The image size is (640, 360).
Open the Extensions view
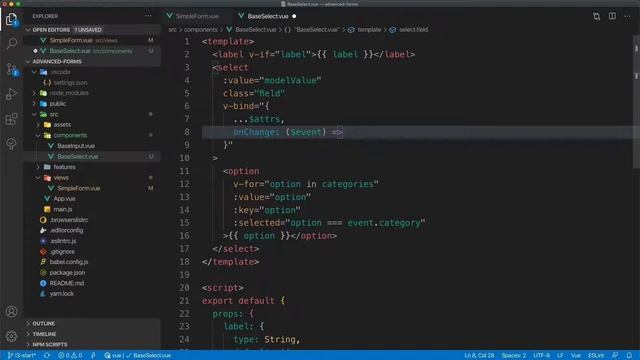pyautogui.click(x=11, y=119)
